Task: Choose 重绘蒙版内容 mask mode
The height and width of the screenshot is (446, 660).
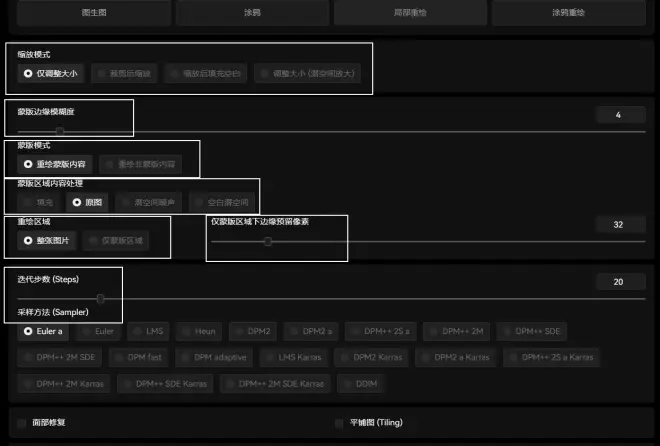Action: point(54,163)
